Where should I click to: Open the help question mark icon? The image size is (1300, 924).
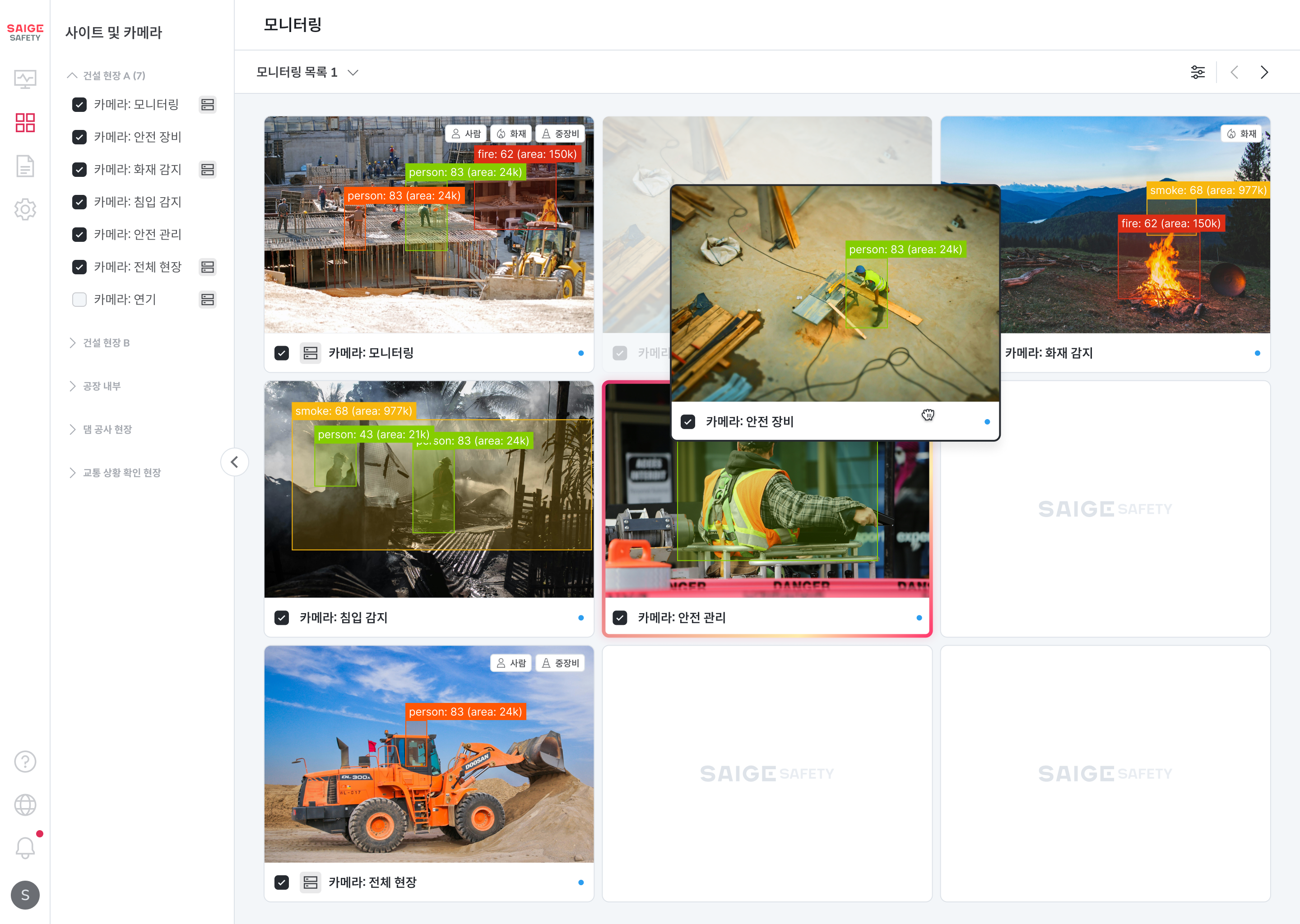click(25, 761)
